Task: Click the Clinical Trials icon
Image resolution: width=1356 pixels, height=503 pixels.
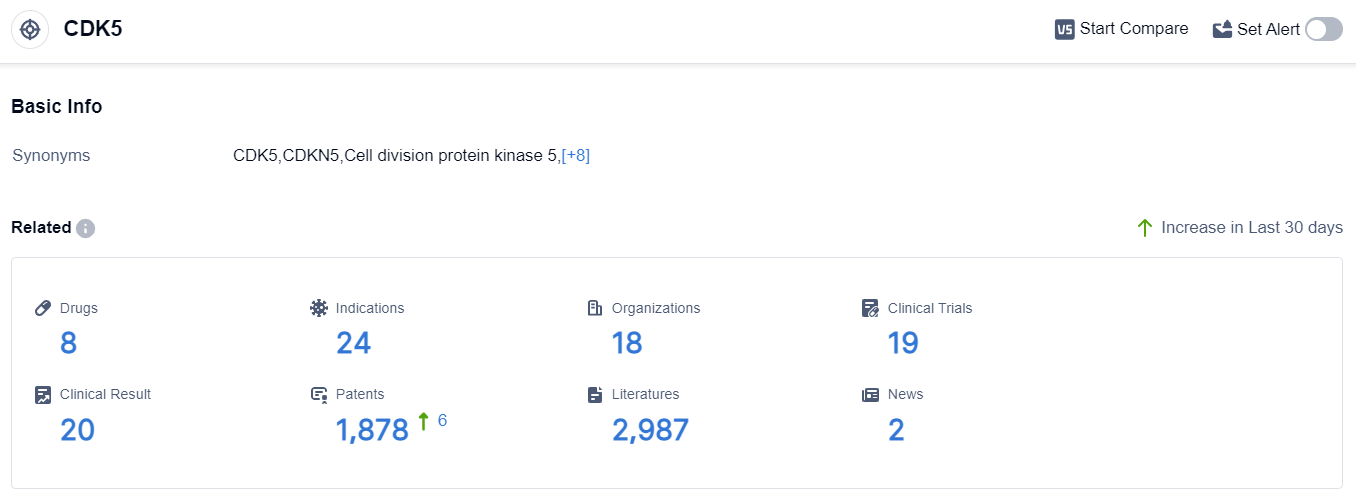Action: pos(871,308)
